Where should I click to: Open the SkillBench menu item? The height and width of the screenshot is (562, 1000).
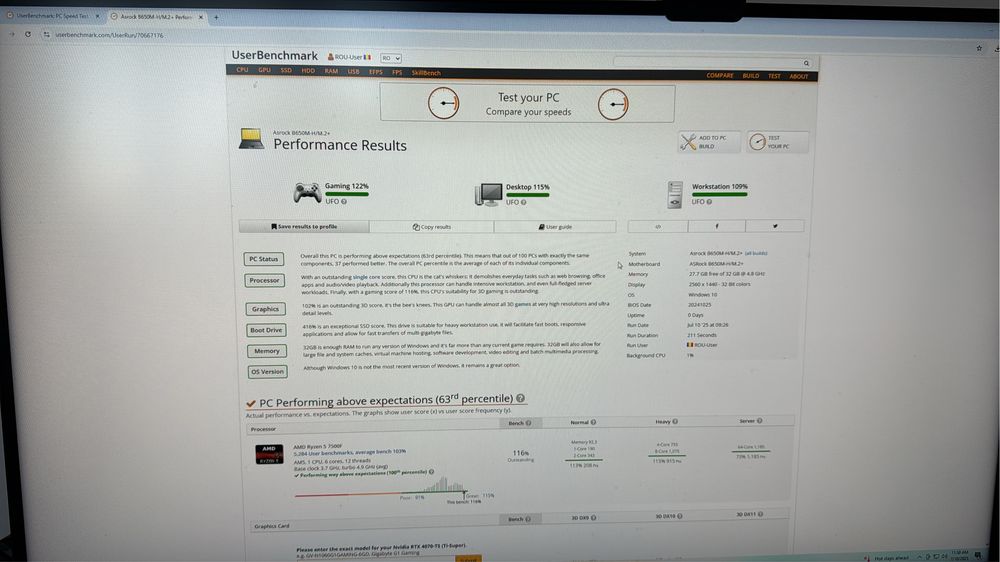(426, 73)
